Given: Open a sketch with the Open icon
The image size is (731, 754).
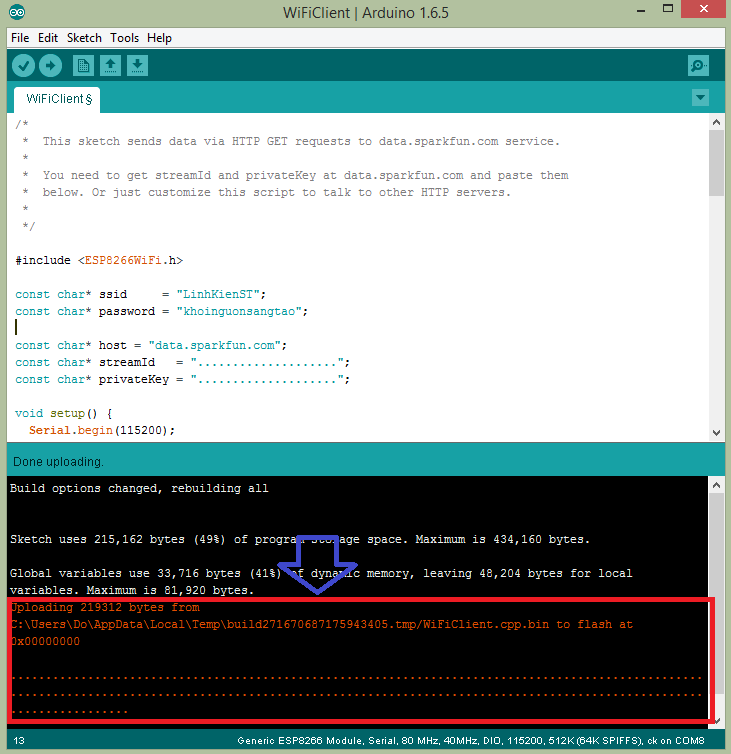Looking at the screenshot, I should point(110,65).
